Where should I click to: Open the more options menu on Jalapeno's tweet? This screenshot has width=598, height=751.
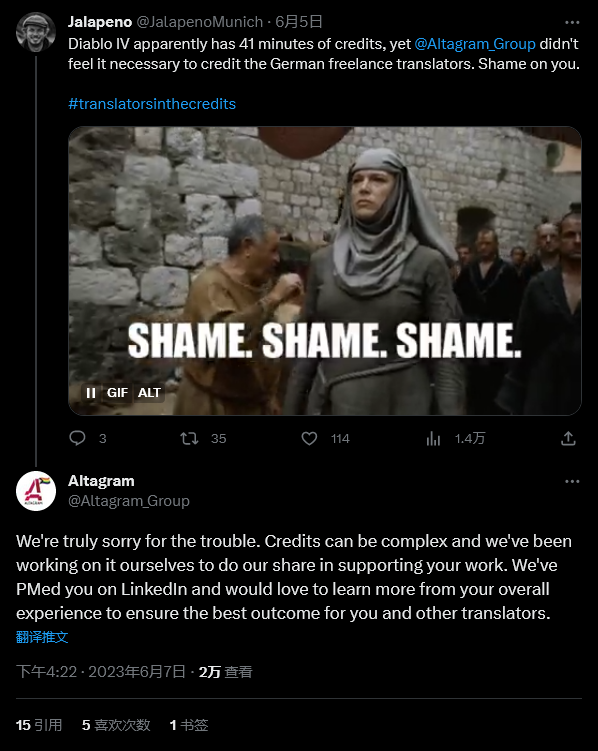coord(572,22)
